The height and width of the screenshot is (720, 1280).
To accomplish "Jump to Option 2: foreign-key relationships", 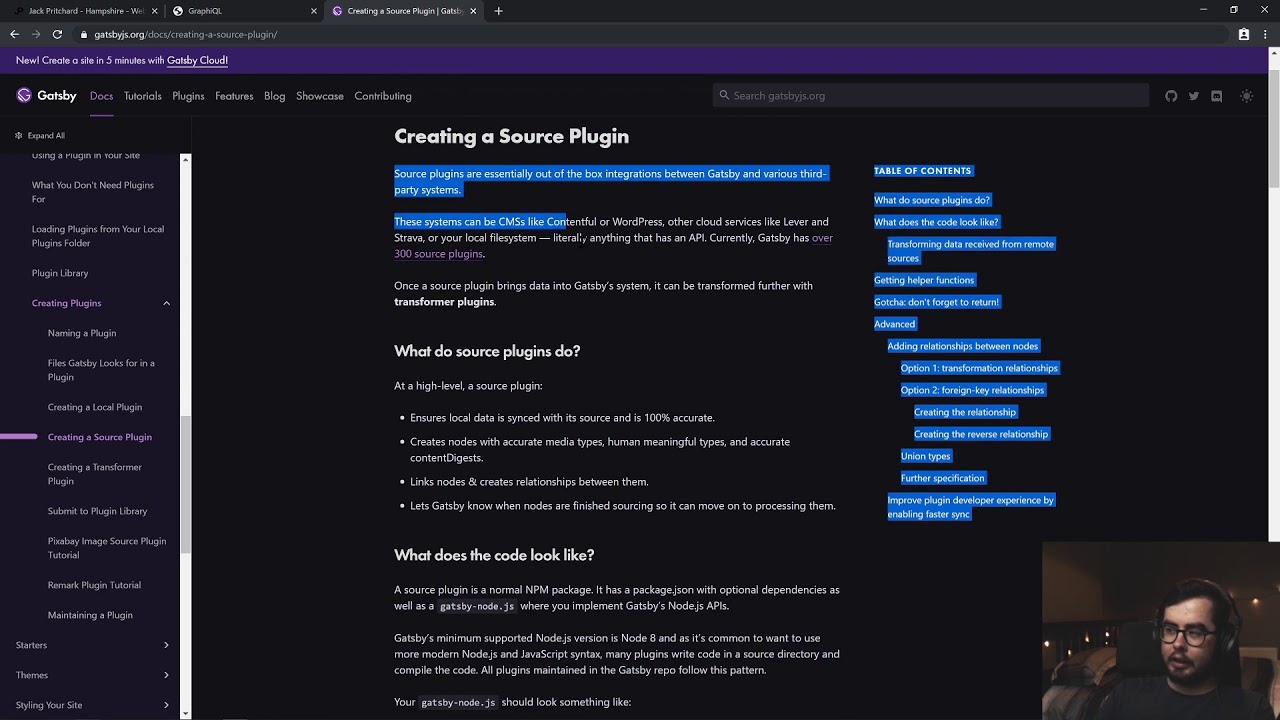I will tap(972, 390).
